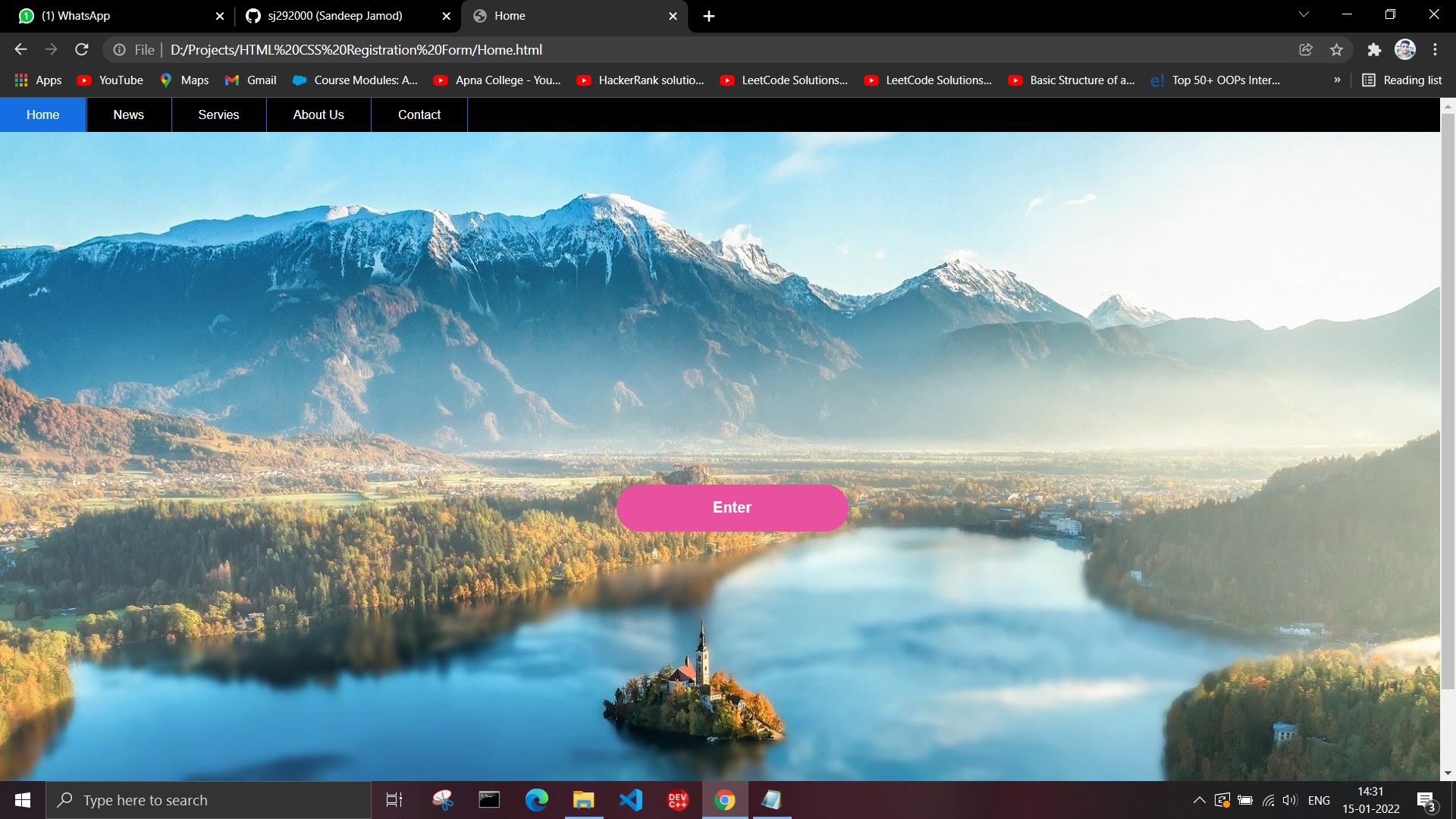Open the Reading list panel

coord(1402,80)
